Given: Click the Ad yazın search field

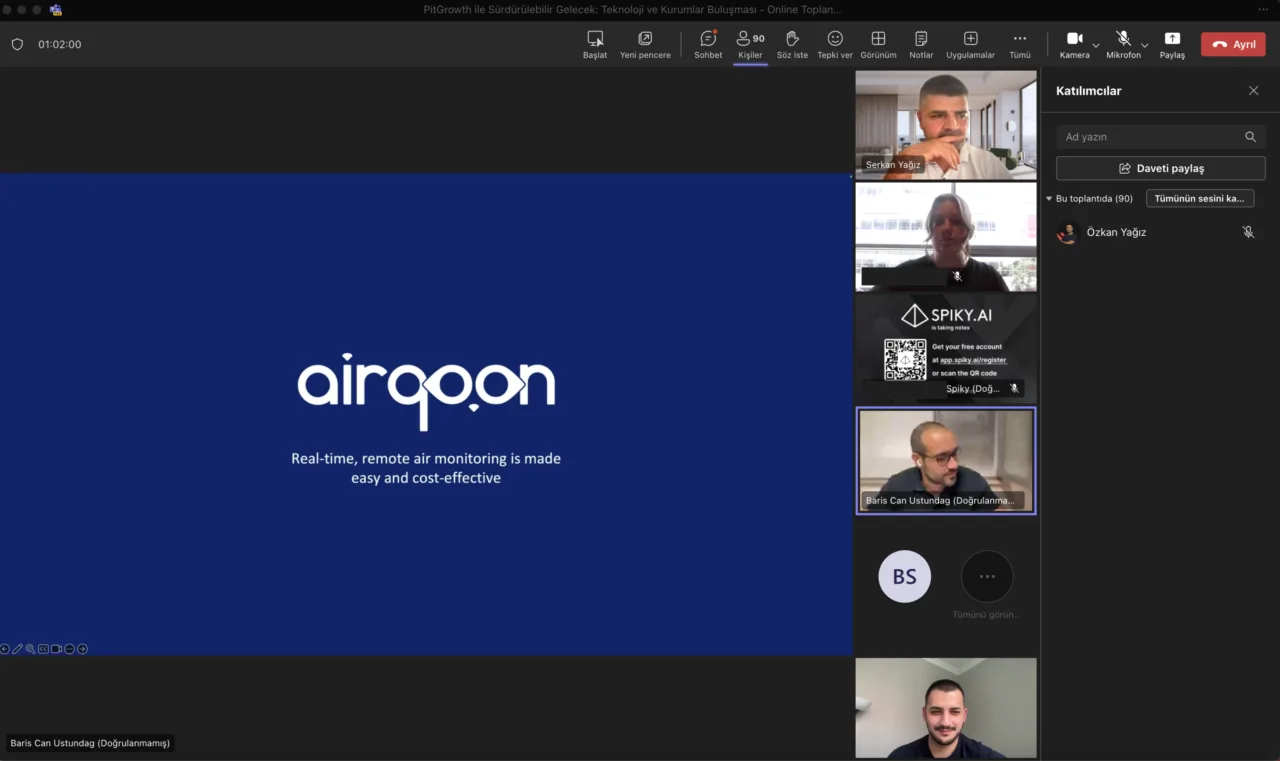Looking at the screenshot, I should 1160,137.
